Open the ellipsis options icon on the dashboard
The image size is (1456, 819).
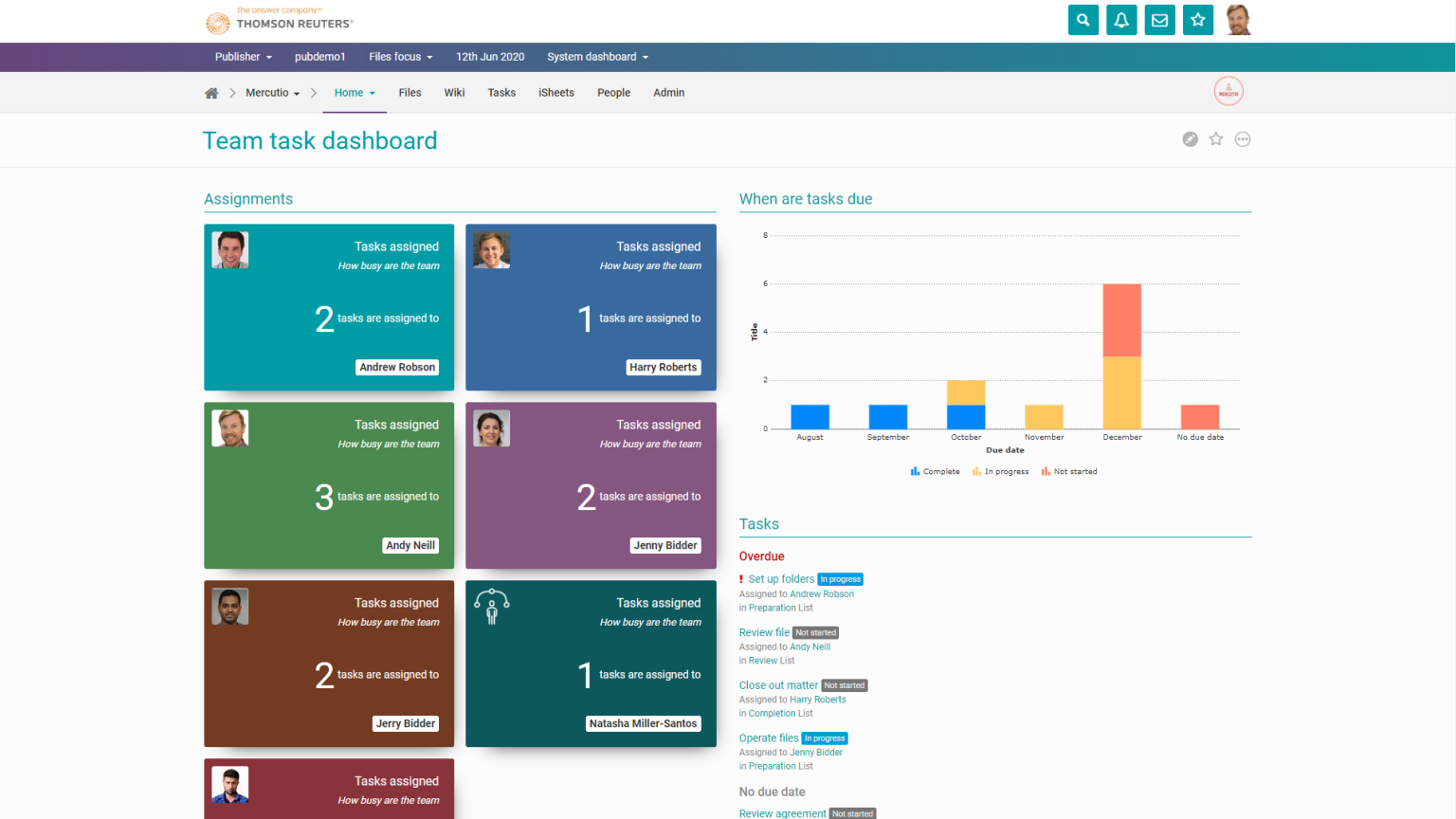click(x=1243, y=138)
